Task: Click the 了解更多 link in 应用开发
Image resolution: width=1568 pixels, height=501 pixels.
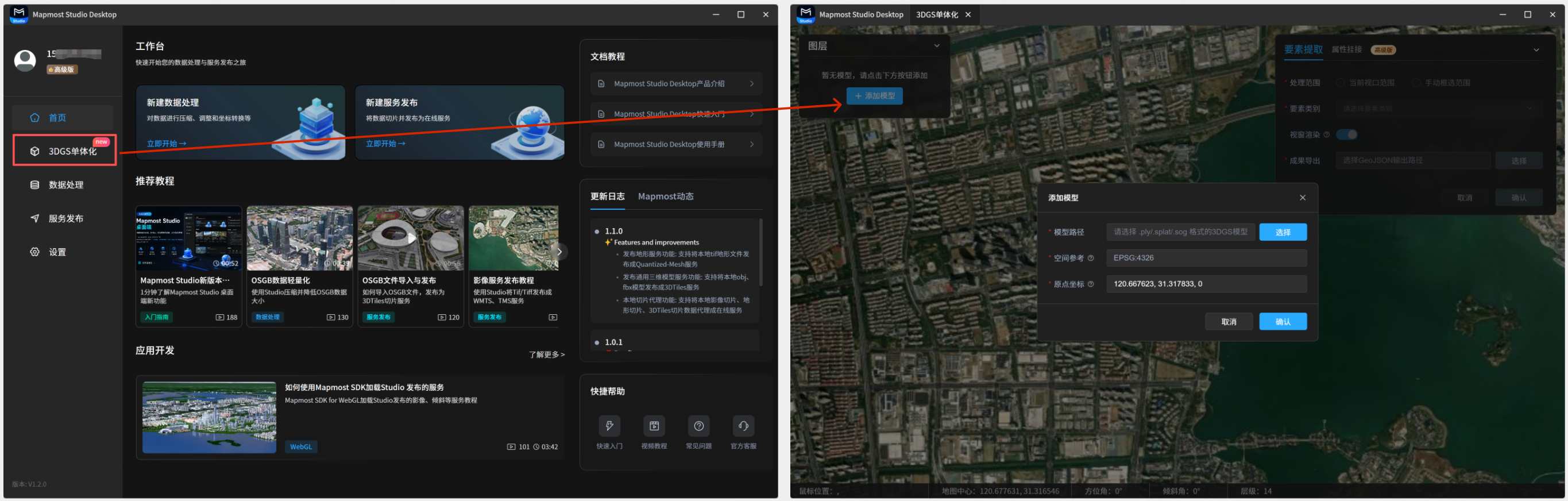Action: [x=547, y=355]
